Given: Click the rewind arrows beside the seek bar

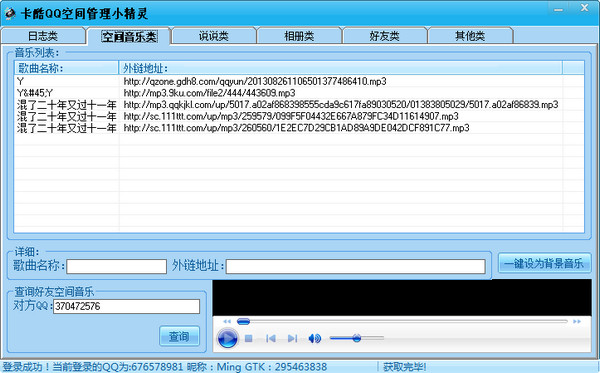Looking at the screenshot, I should click(x=227, y=321).
